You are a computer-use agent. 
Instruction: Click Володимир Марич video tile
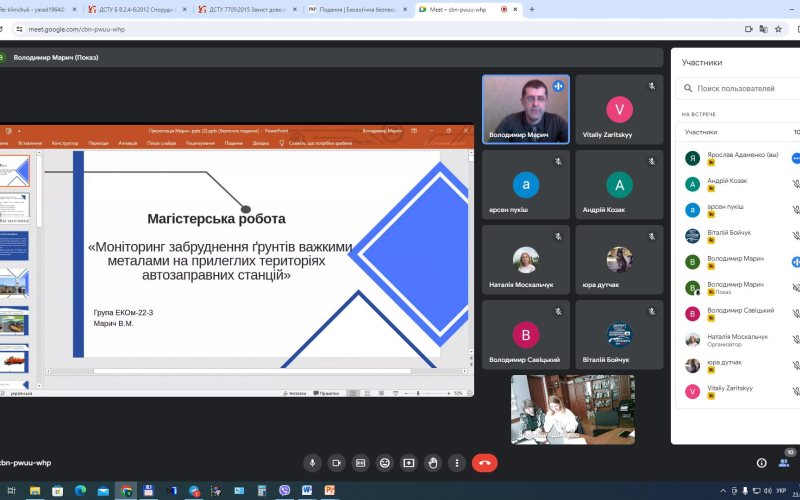click(x=526, y=109)
